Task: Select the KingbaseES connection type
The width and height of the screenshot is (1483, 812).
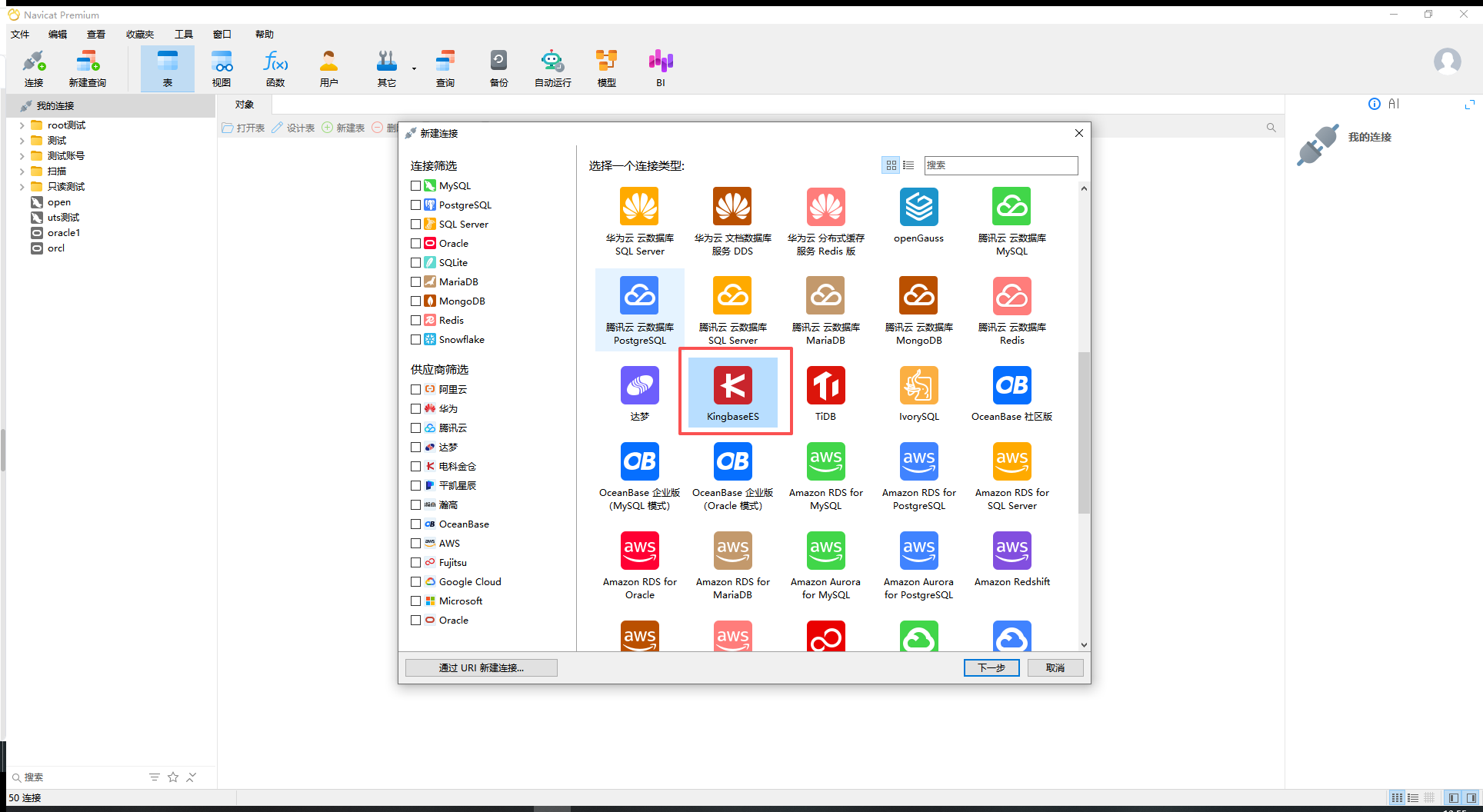Action: click(732, 393)
